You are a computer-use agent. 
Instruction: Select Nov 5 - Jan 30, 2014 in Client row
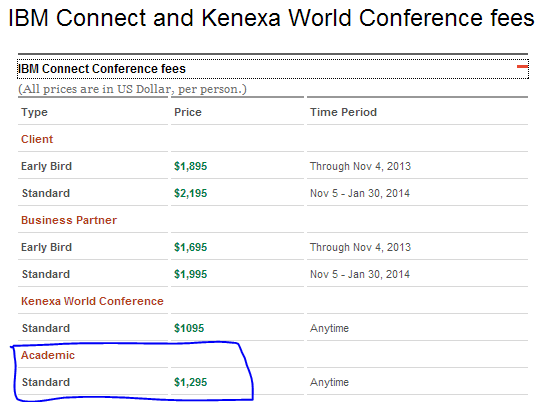(x=360, y=193)
